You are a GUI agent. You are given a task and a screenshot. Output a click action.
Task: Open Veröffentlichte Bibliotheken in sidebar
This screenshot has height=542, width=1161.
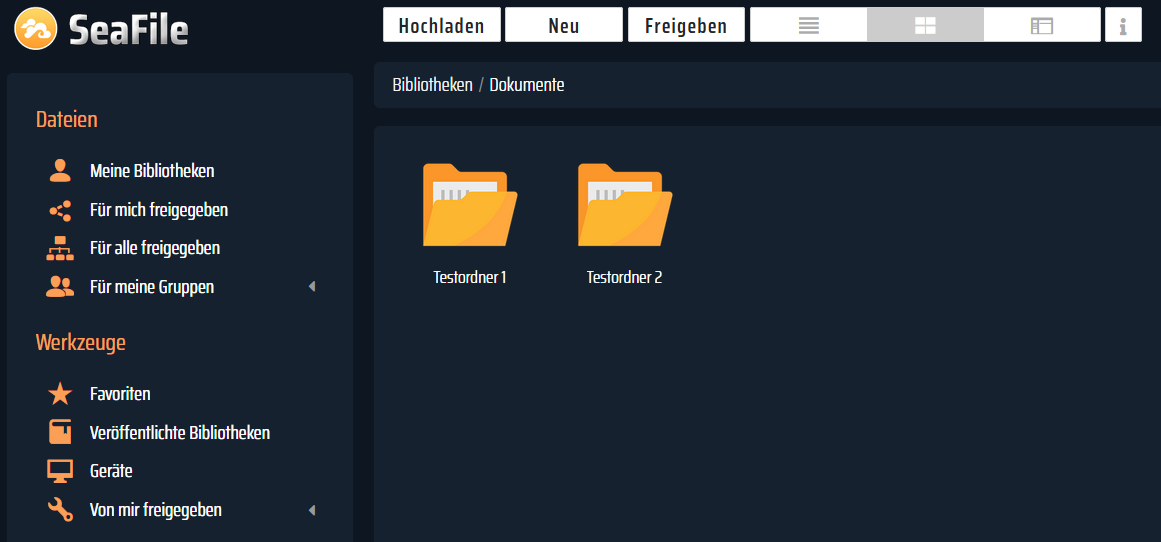(179, 433)
